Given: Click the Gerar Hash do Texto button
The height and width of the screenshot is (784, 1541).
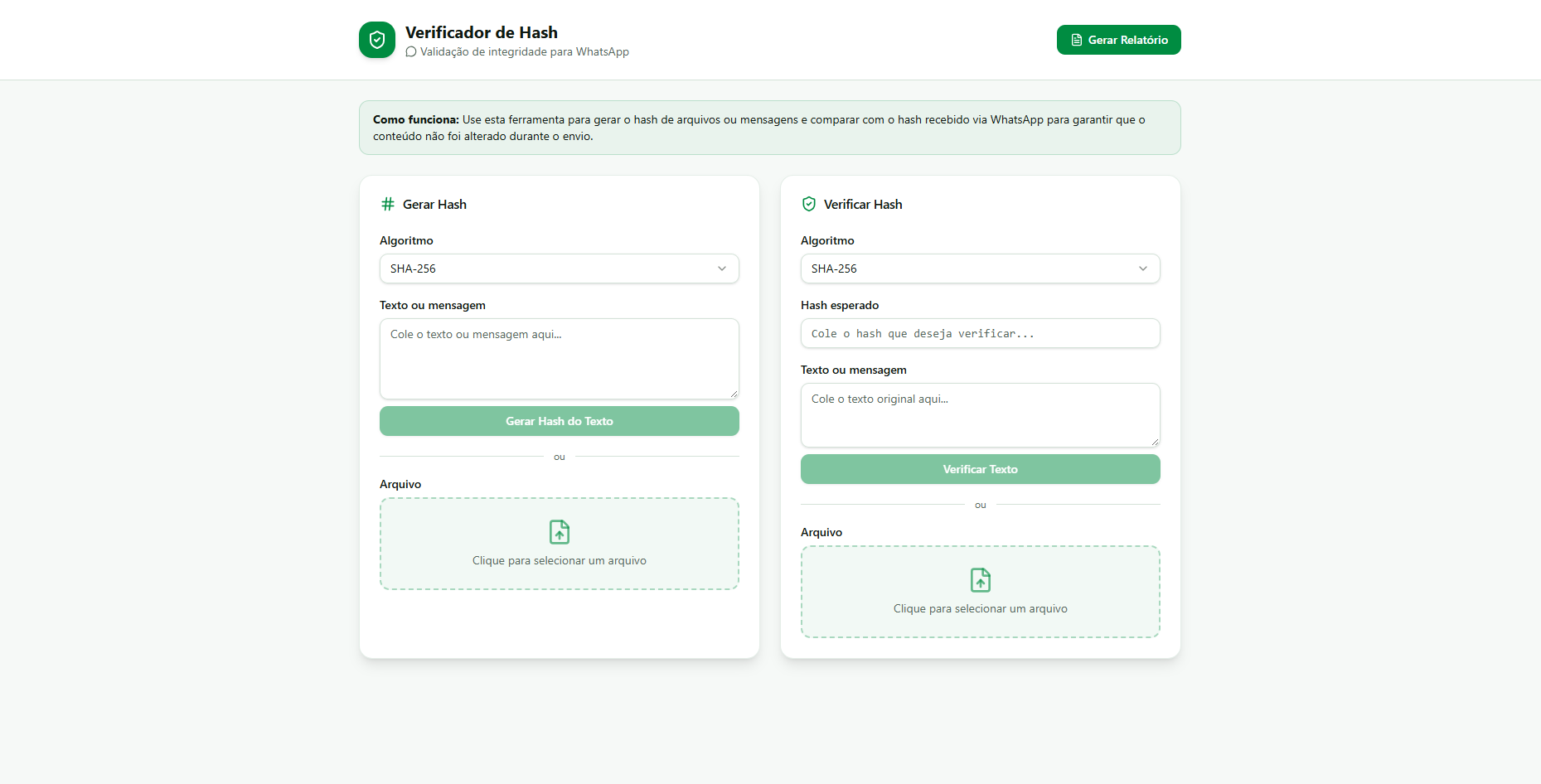Looking at the screenshot, I should [560, 421].
